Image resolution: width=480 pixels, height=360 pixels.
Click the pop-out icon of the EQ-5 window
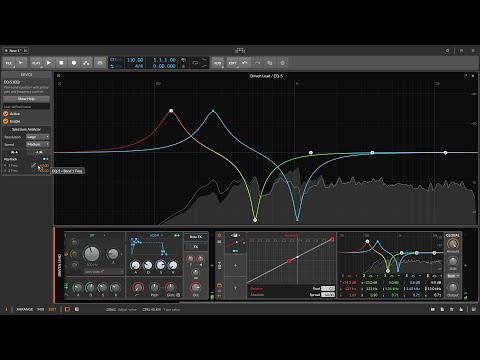[465, 76]
